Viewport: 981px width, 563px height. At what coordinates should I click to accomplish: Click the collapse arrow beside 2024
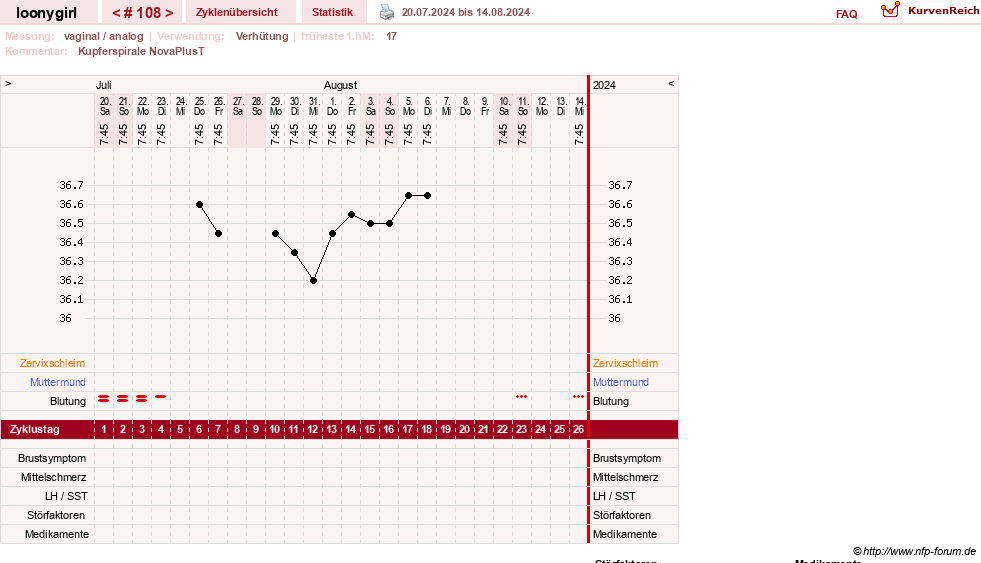(671, 83)
